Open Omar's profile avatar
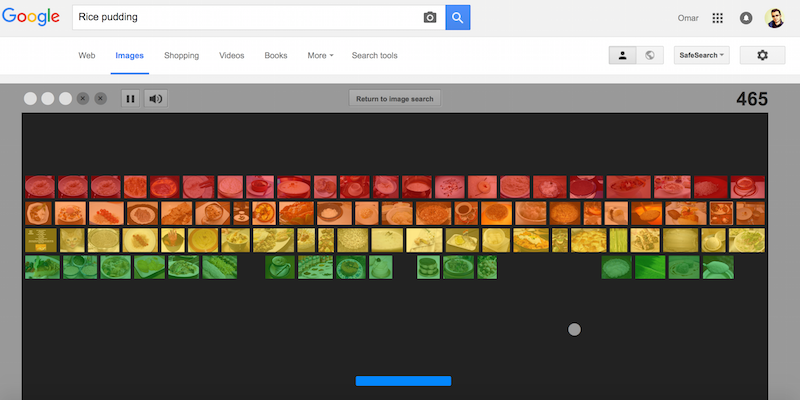 pos(774,18)
